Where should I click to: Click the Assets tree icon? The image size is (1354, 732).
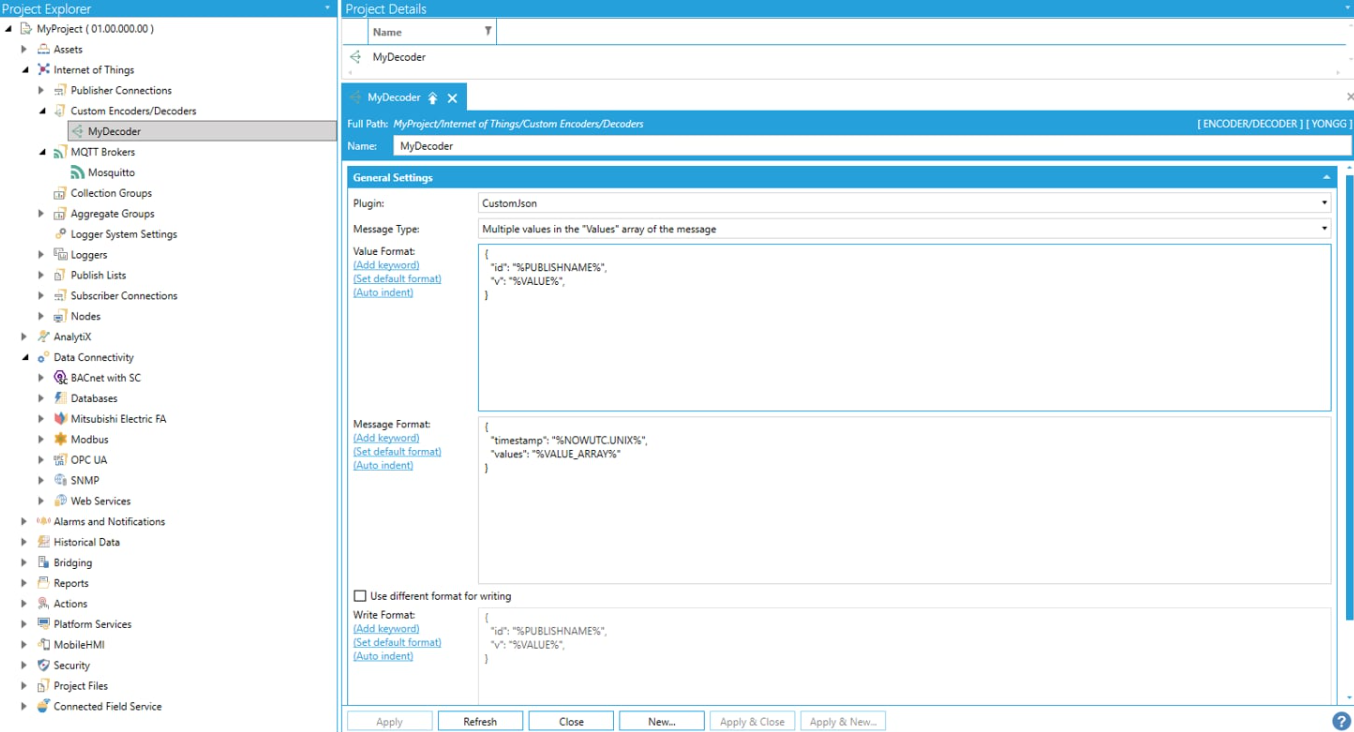pos(43,49)
